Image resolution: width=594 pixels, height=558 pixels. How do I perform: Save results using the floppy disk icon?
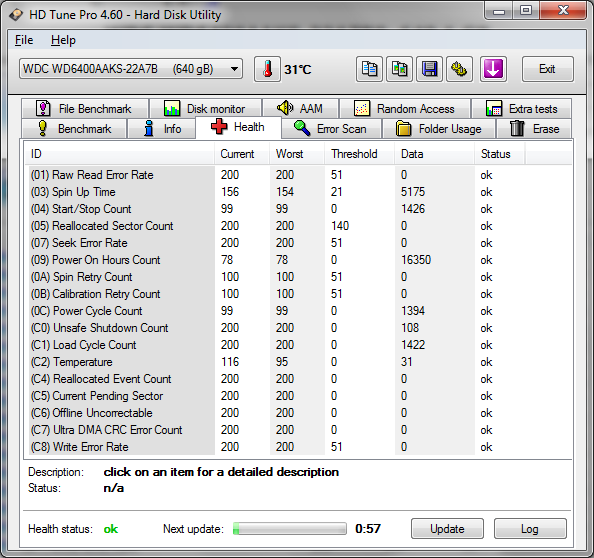pos(429,69)
